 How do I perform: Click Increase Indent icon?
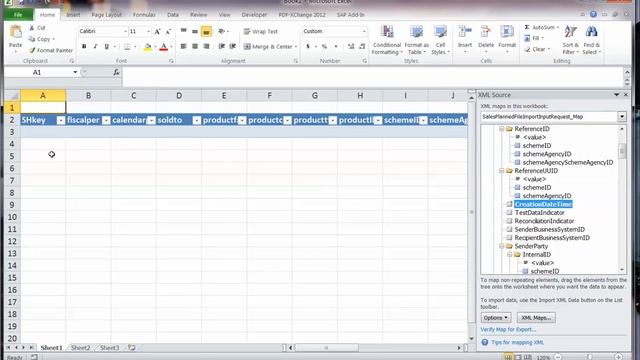pyautogui.click(x=233, y=47)
